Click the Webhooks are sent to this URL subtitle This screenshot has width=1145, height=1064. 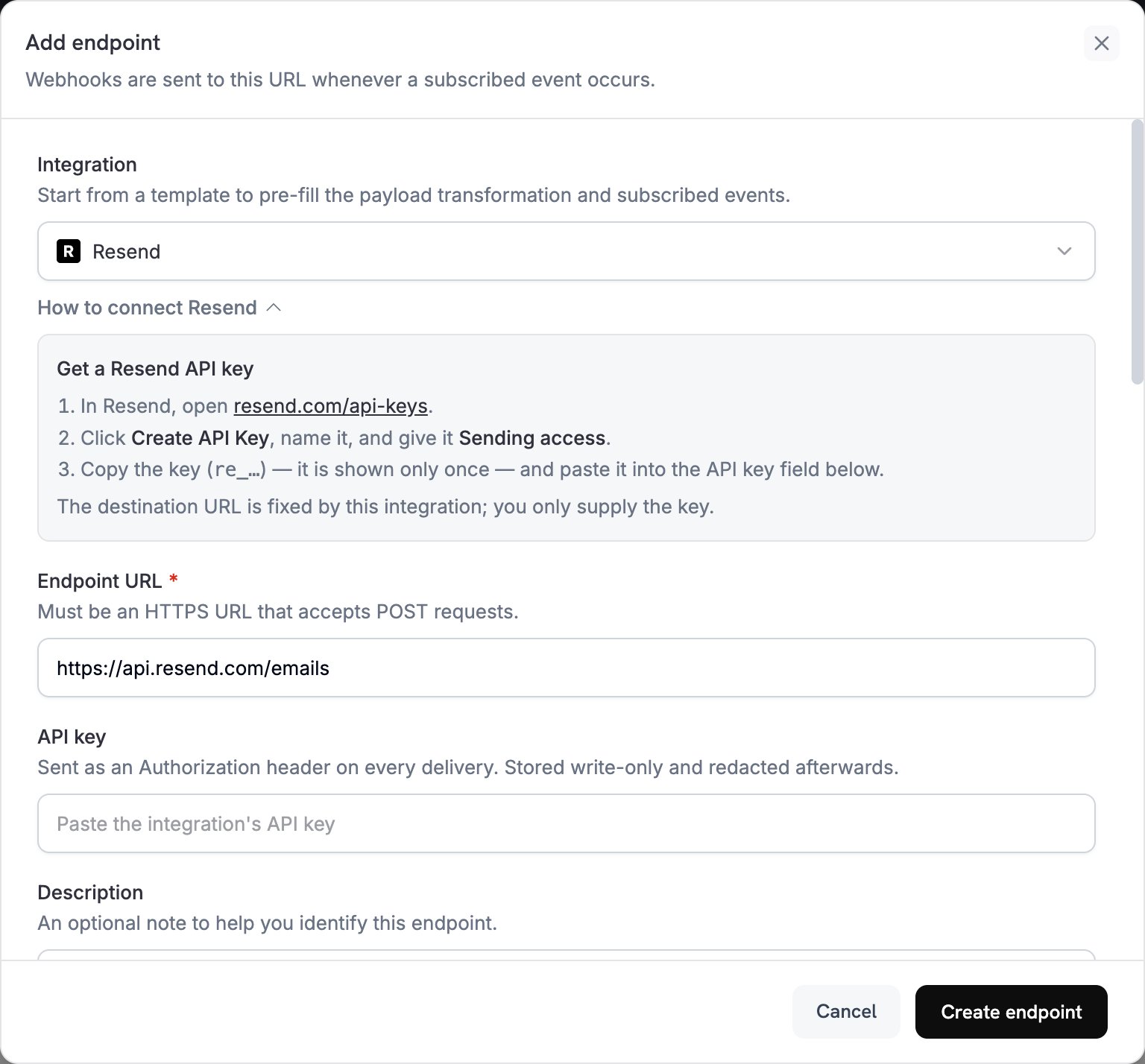[x=341, y=80]
